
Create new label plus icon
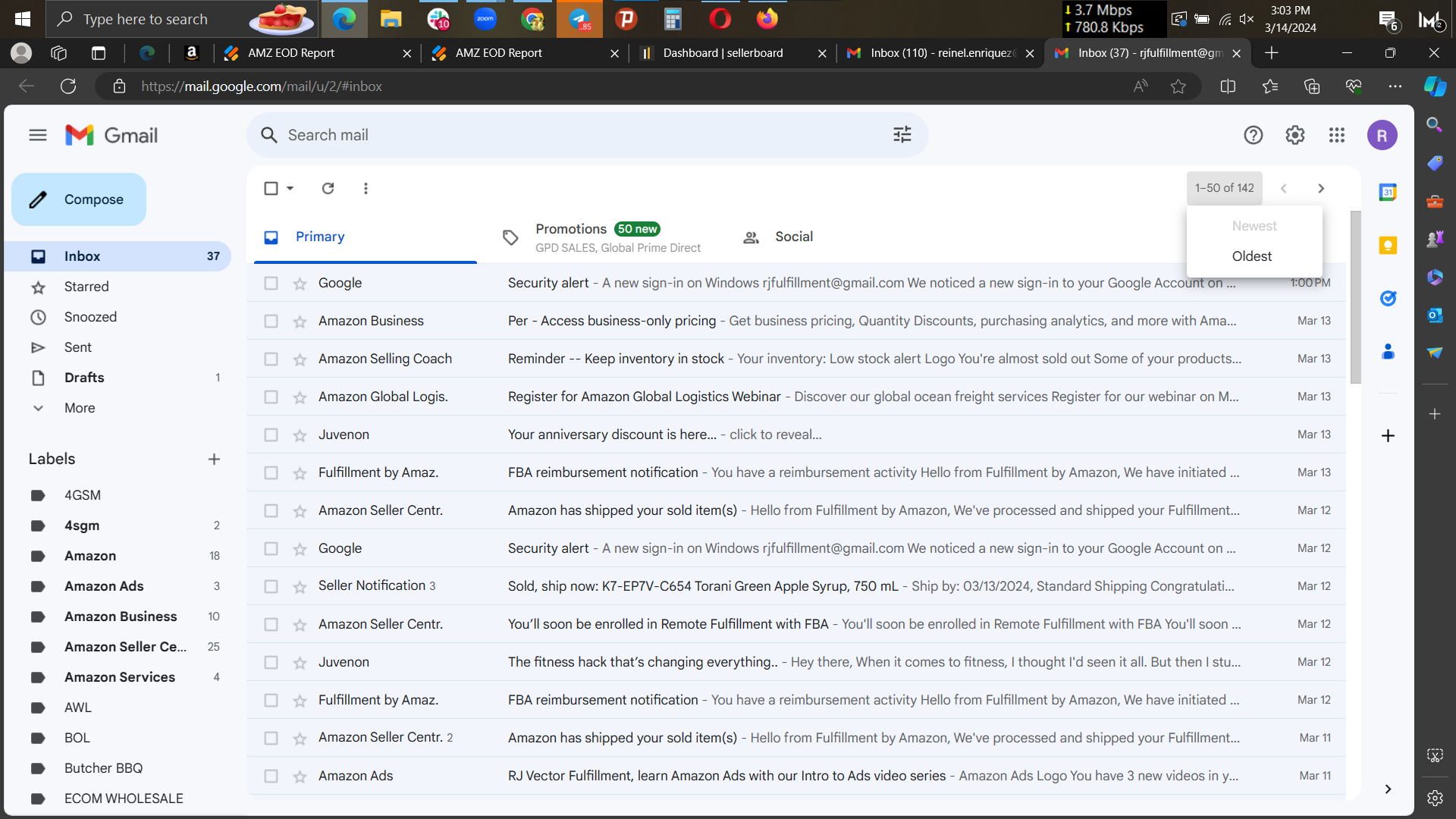coord(214,459)
